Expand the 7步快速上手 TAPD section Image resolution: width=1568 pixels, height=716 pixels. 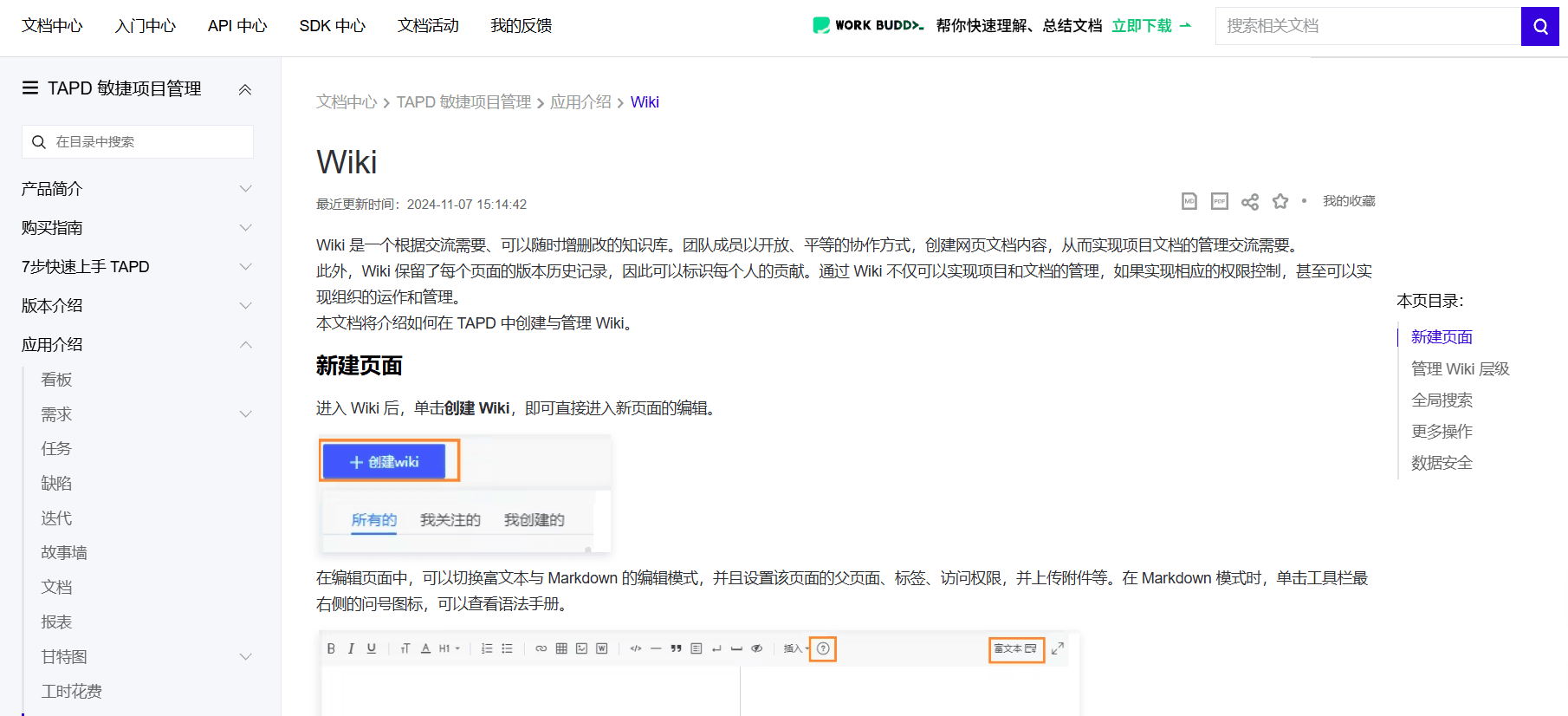coord(246,267)
